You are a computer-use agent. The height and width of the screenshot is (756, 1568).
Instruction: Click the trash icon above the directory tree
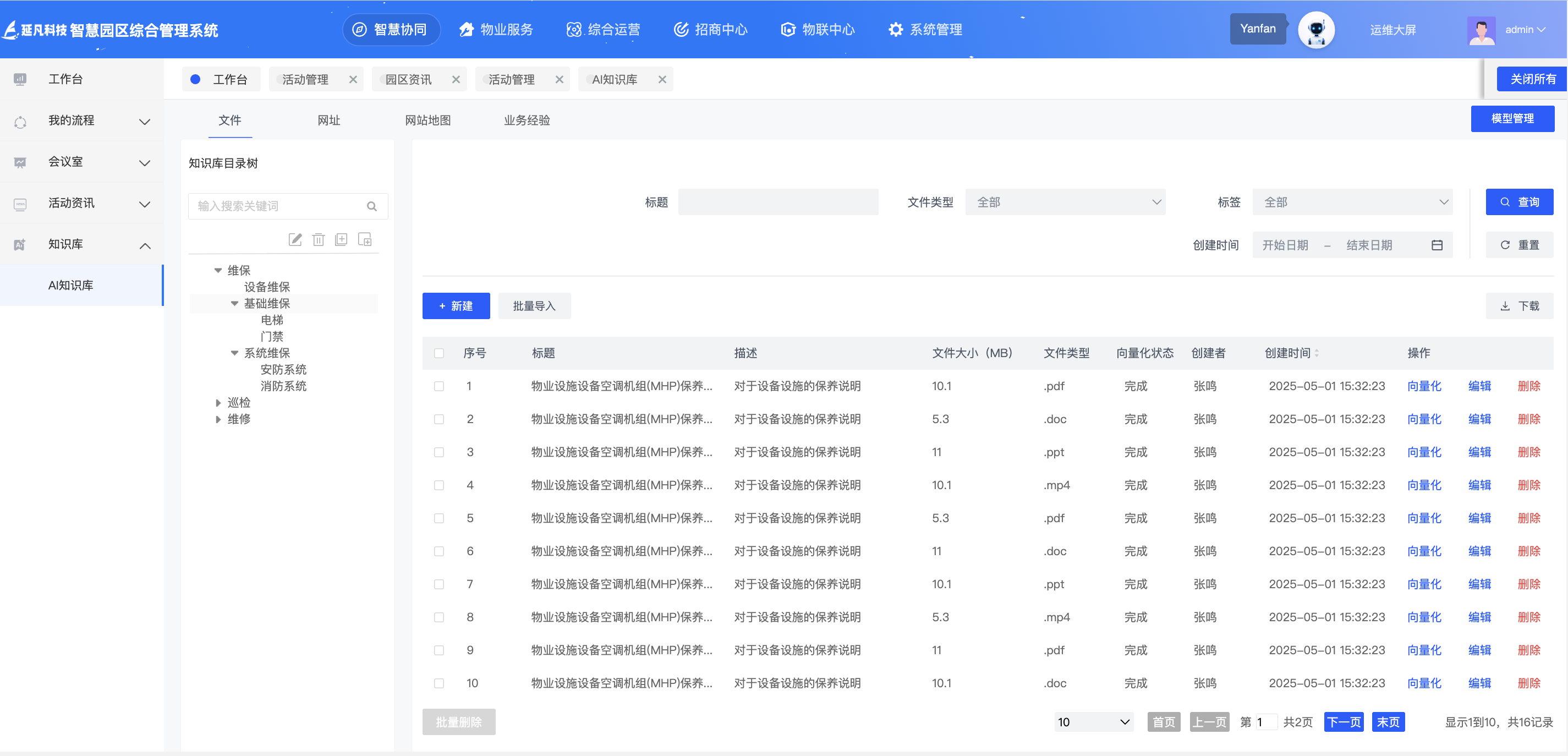[319, 240]
